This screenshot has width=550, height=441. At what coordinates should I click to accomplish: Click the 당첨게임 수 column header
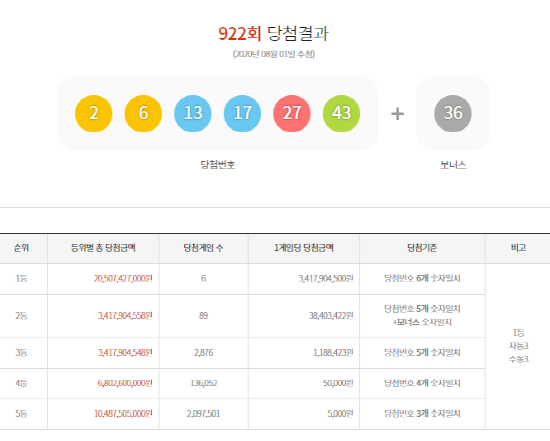203,248
